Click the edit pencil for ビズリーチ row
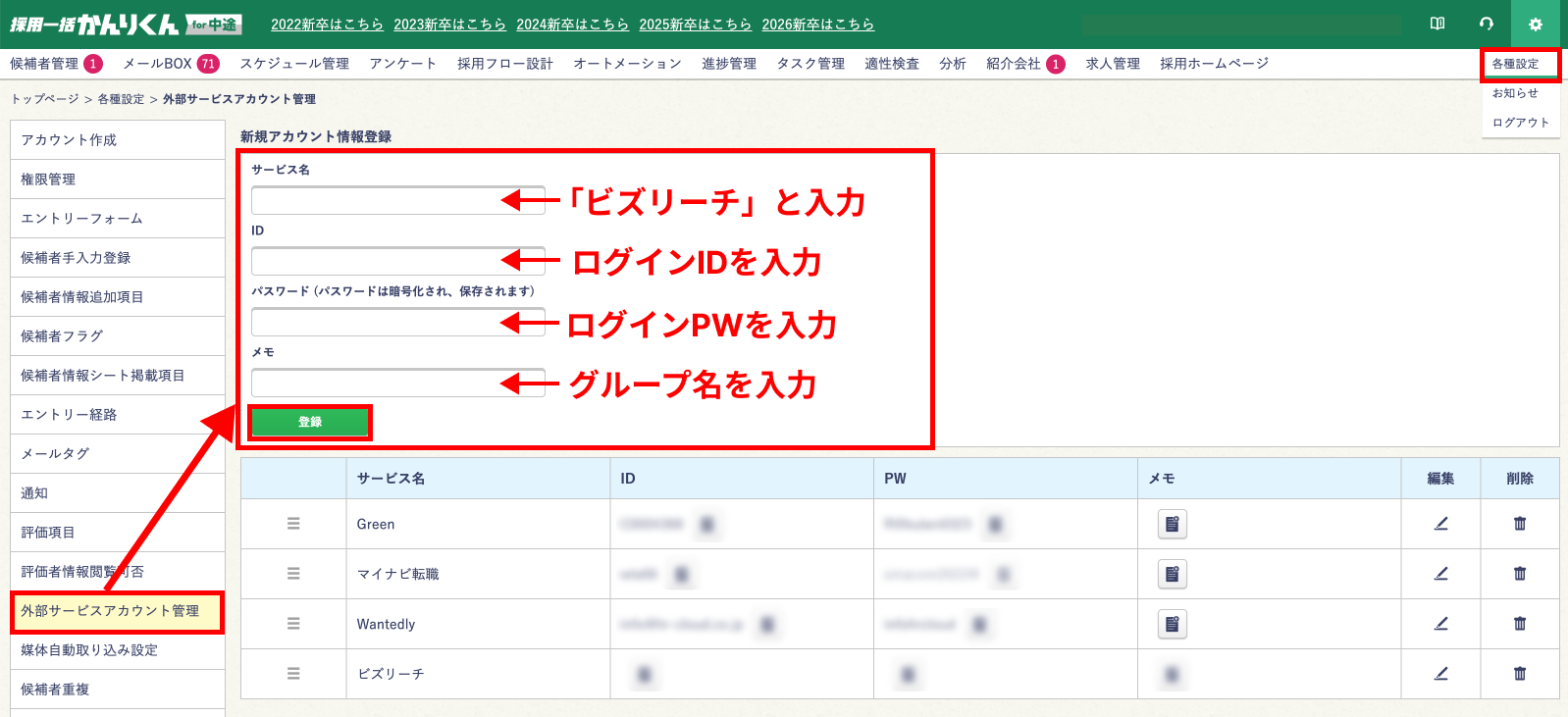The image size is (1568, 717). pyautogui.click(x=1440, y=674)
